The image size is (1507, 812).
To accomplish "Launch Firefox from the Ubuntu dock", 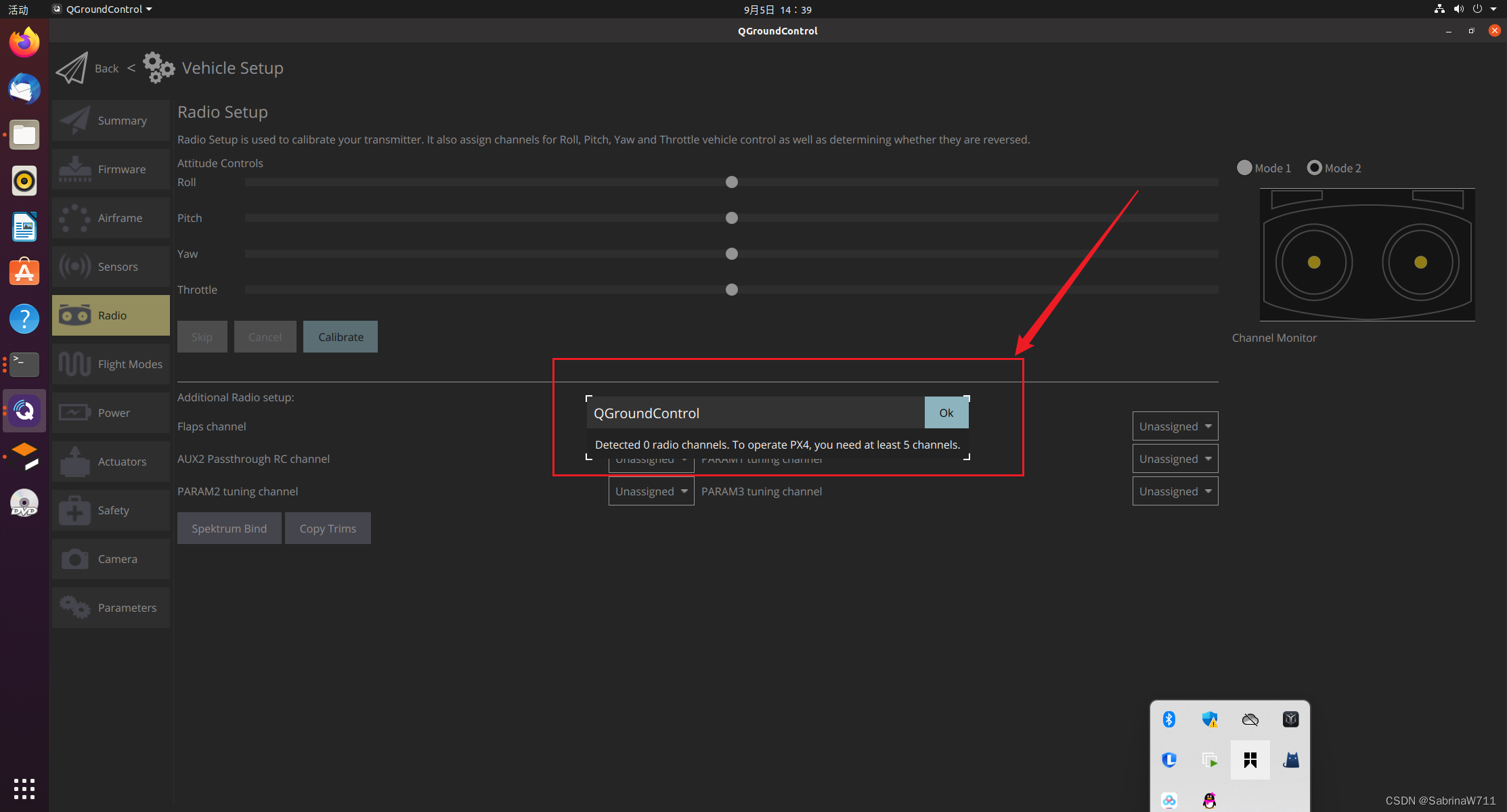I will (24, 43).
